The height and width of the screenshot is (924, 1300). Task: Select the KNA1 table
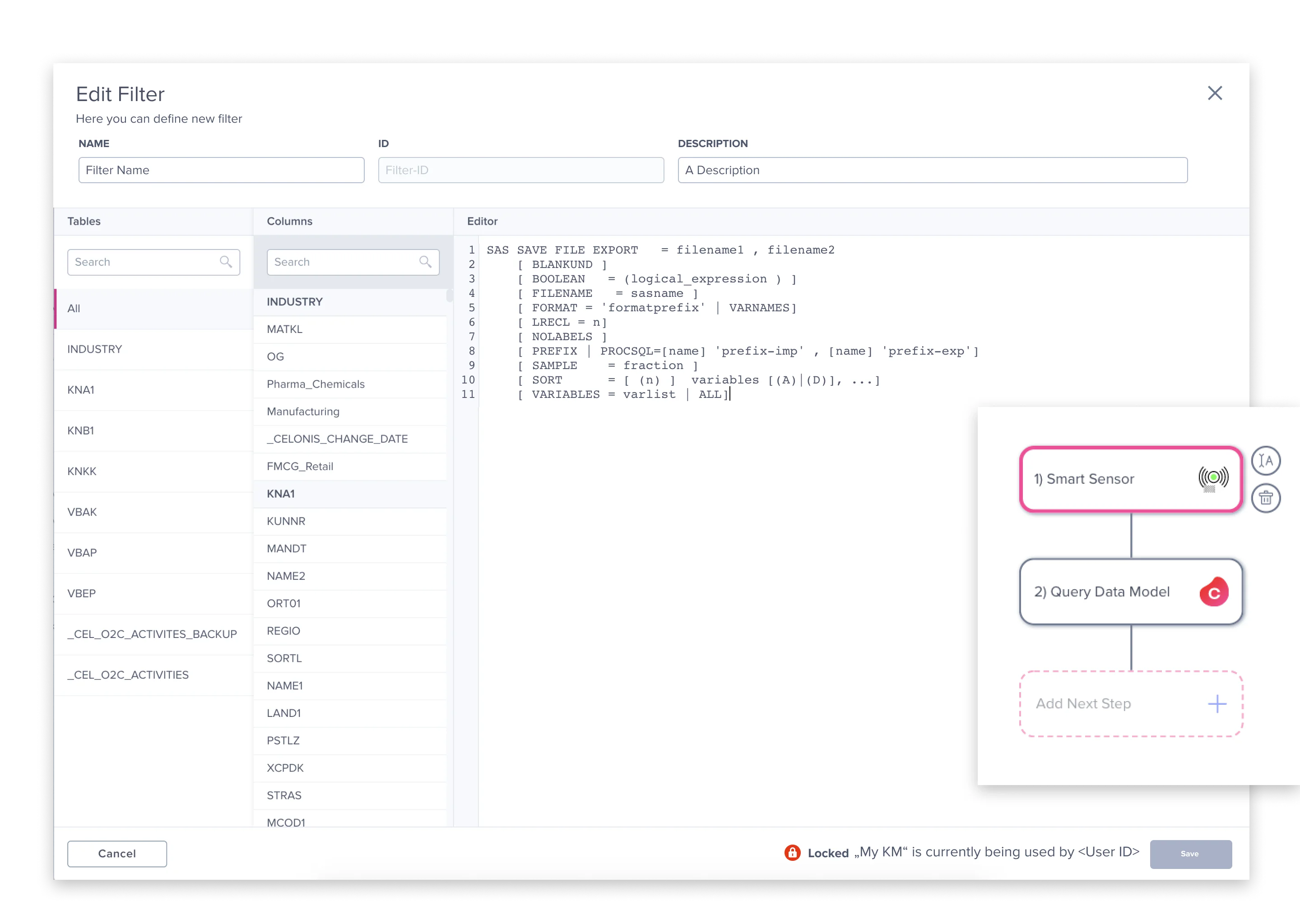81,390
